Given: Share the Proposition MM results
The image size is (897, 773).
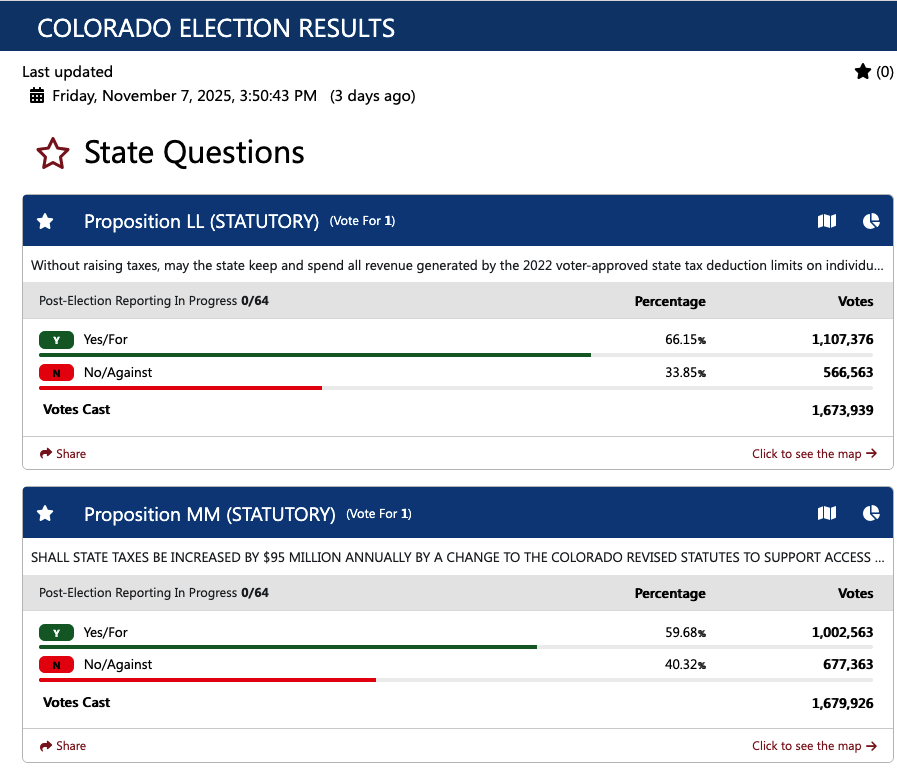Looking at the screenshot, I should tap(63, 746).
